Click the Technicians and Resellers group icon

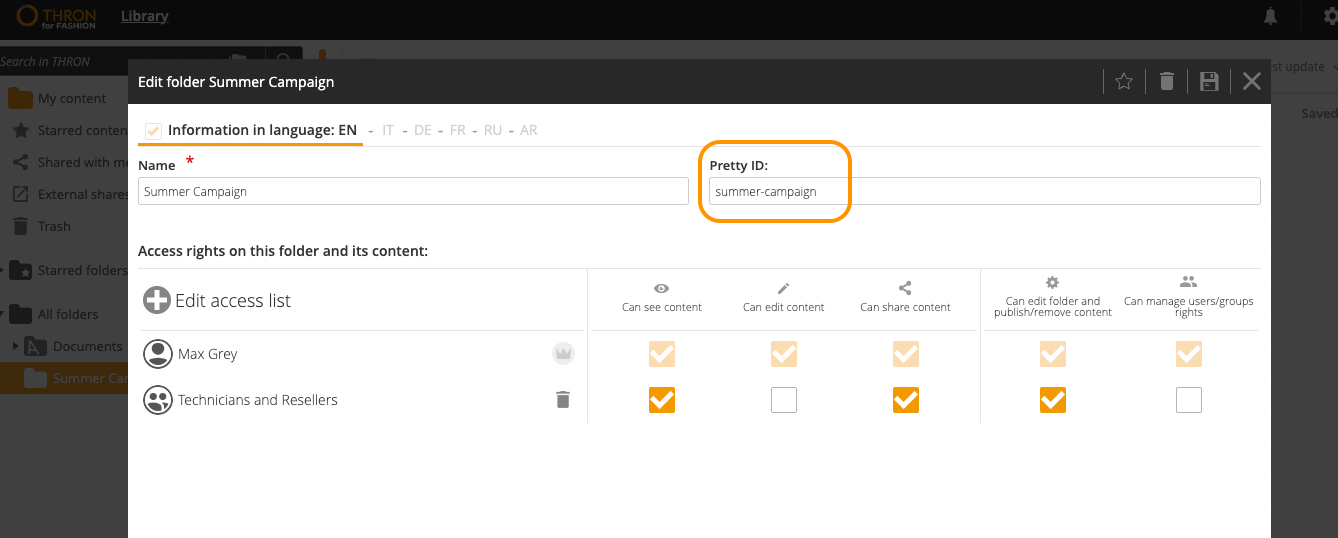tap(157, 400)
